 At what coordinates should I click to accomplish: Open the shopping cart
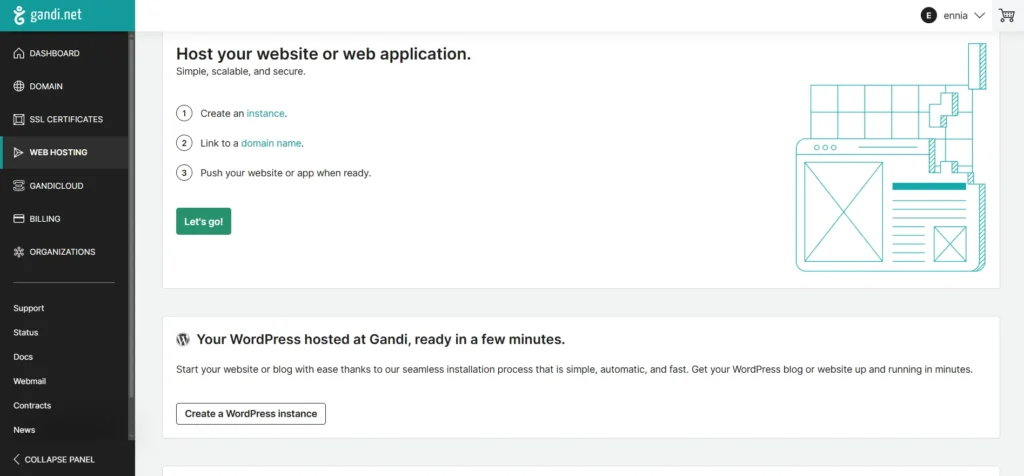[1006, 15]
